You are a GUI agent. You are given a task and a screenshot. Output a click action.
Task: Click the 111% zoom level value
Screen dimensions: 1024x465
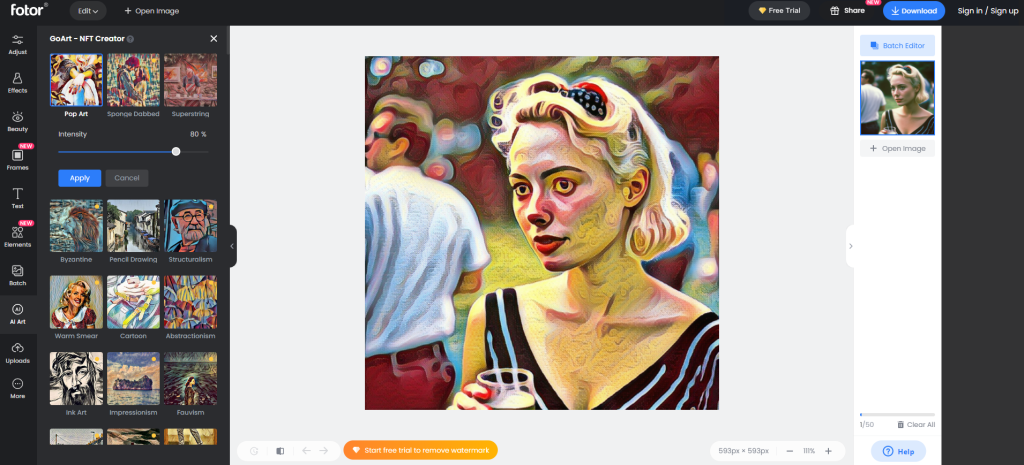tap(809, 451)
